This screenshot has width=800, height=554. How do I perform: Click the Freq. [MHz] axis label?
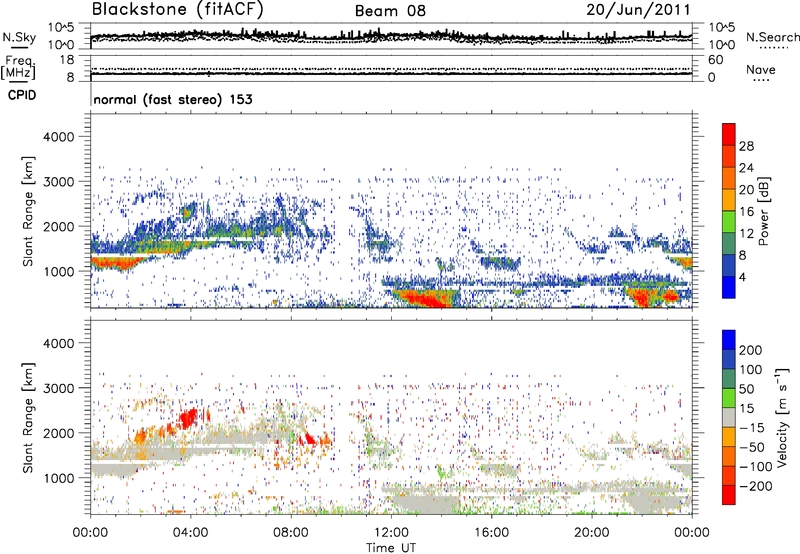(18, 67)
